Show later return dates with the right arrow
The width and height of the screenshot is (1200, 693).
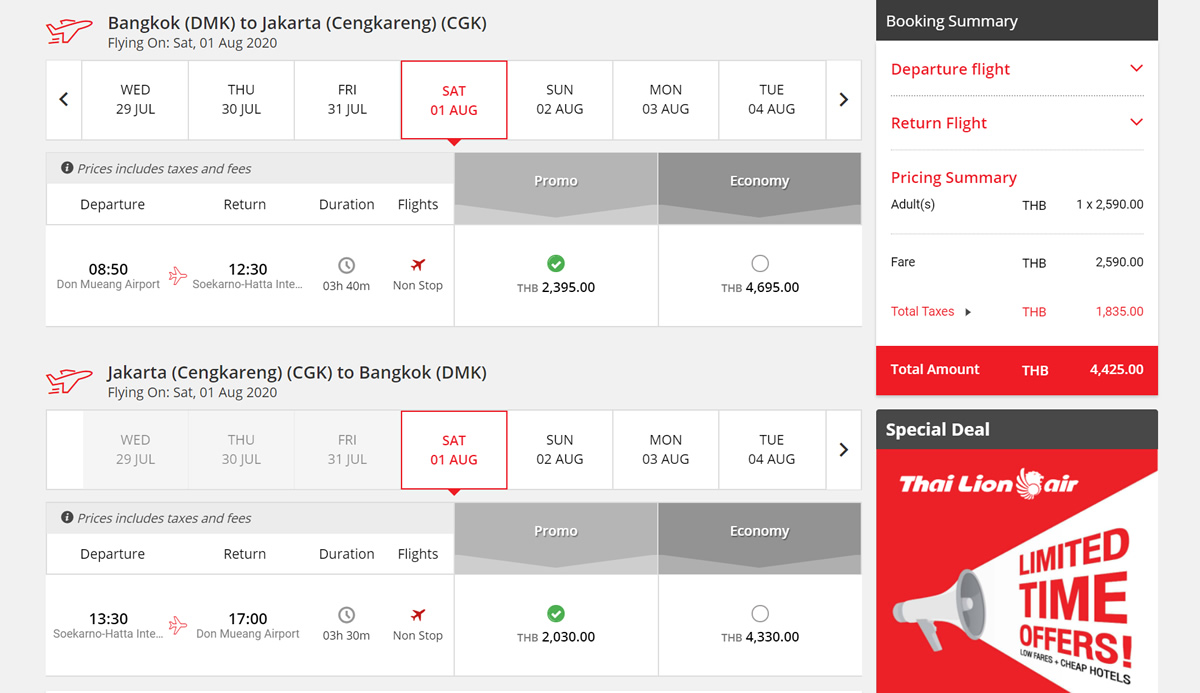(843, 450)
